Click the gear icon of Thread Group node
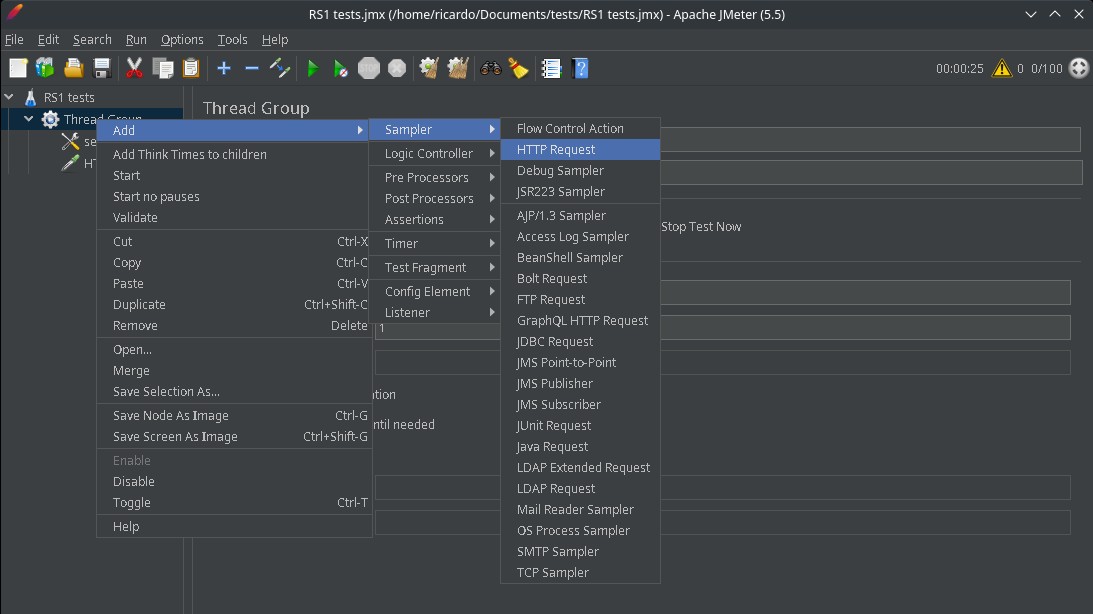Screen dimensions: 1093x614 point(50,119)
